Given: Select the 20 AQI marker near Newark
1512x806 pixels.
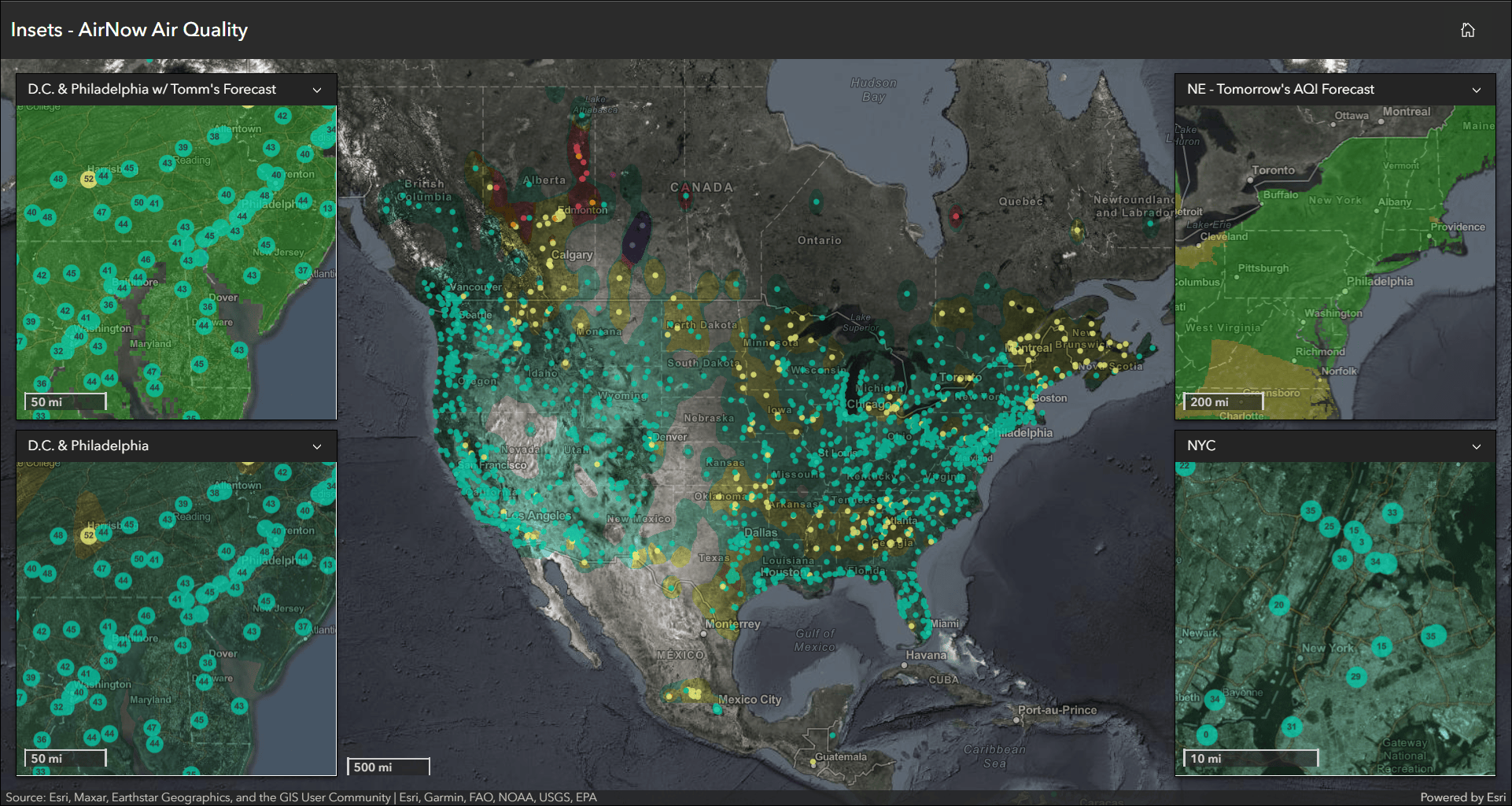Looking at the screenshot, I should pos(1279,605).
